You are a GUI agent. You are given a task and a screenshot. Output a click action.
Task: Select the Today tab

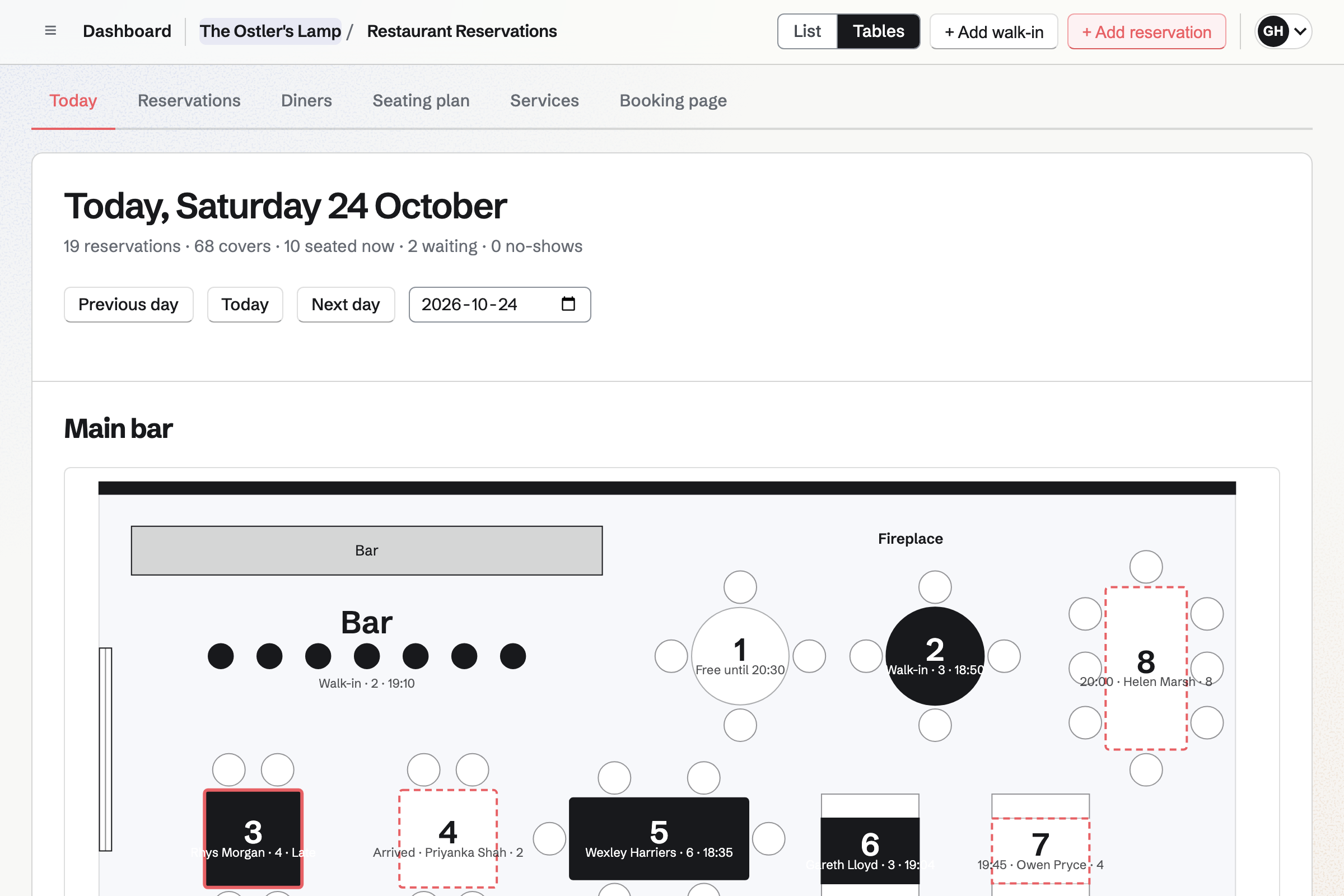point(73,101)
